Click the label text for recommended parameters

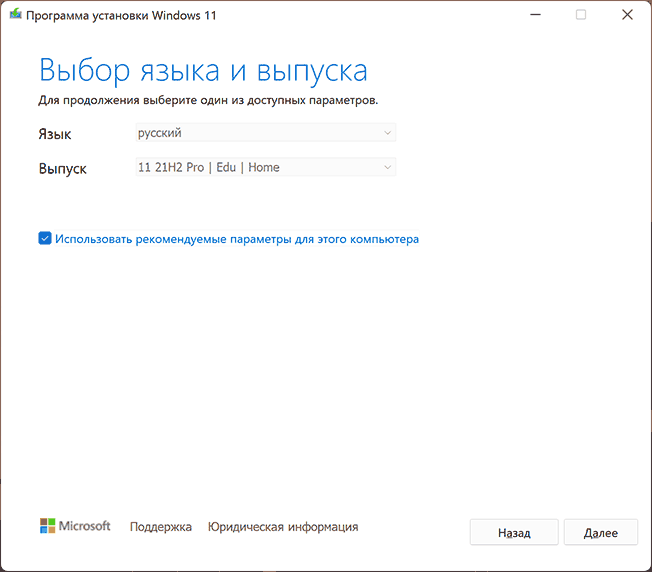click(237, 239)
